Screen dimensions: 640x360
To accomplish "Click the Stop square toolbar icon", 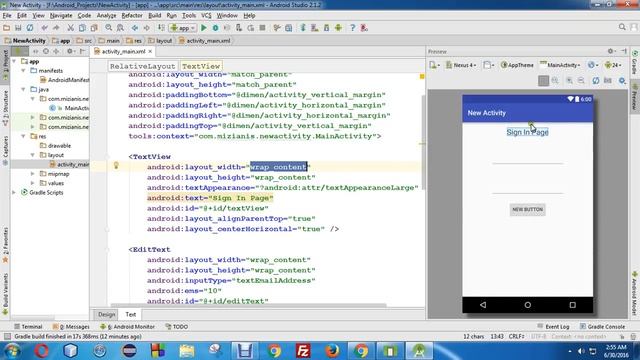I will pos(262,28).
